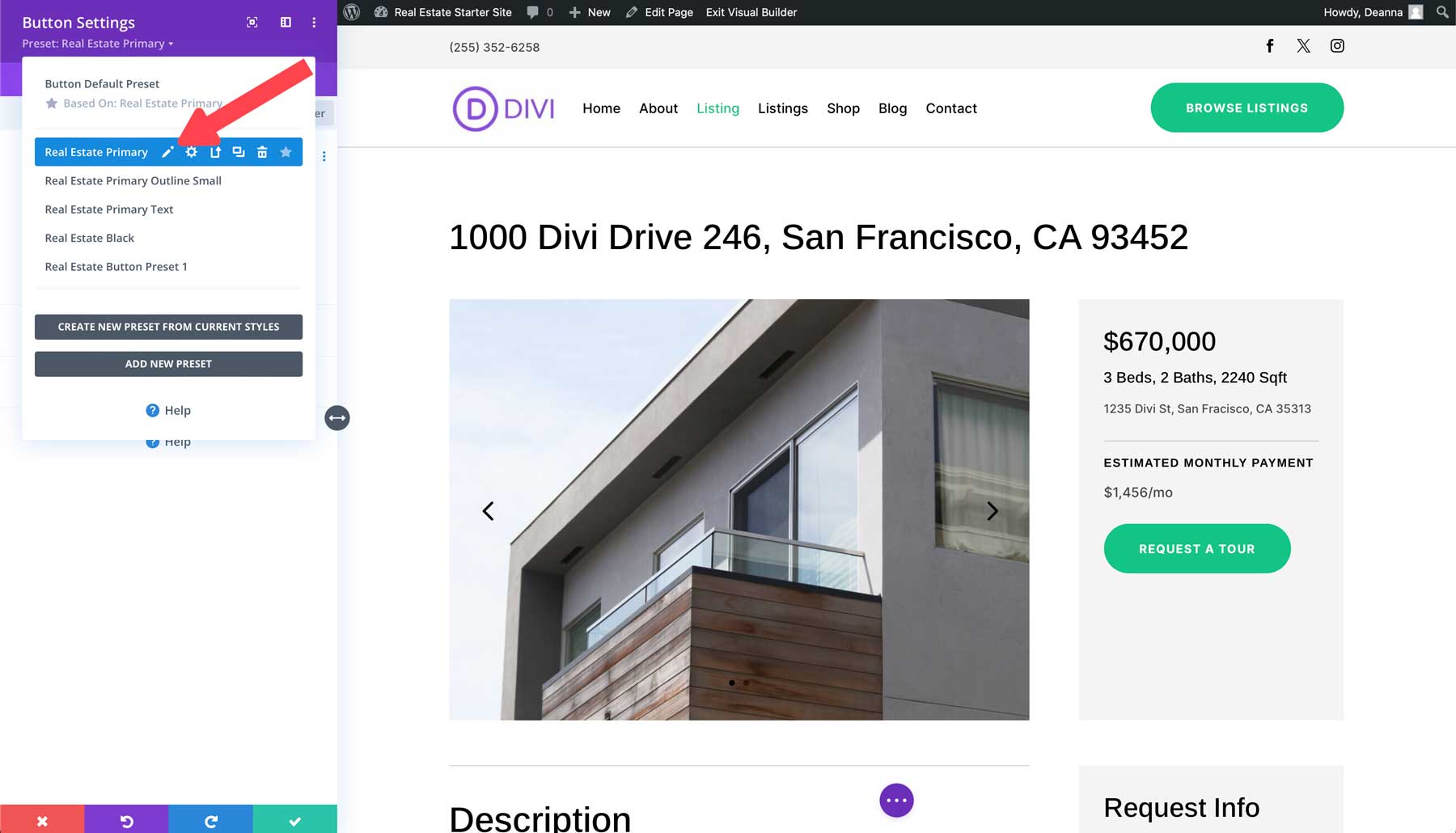Confirm changes with the green checkmark
This screenshot has width=1456, height=833.
[294, 821]
